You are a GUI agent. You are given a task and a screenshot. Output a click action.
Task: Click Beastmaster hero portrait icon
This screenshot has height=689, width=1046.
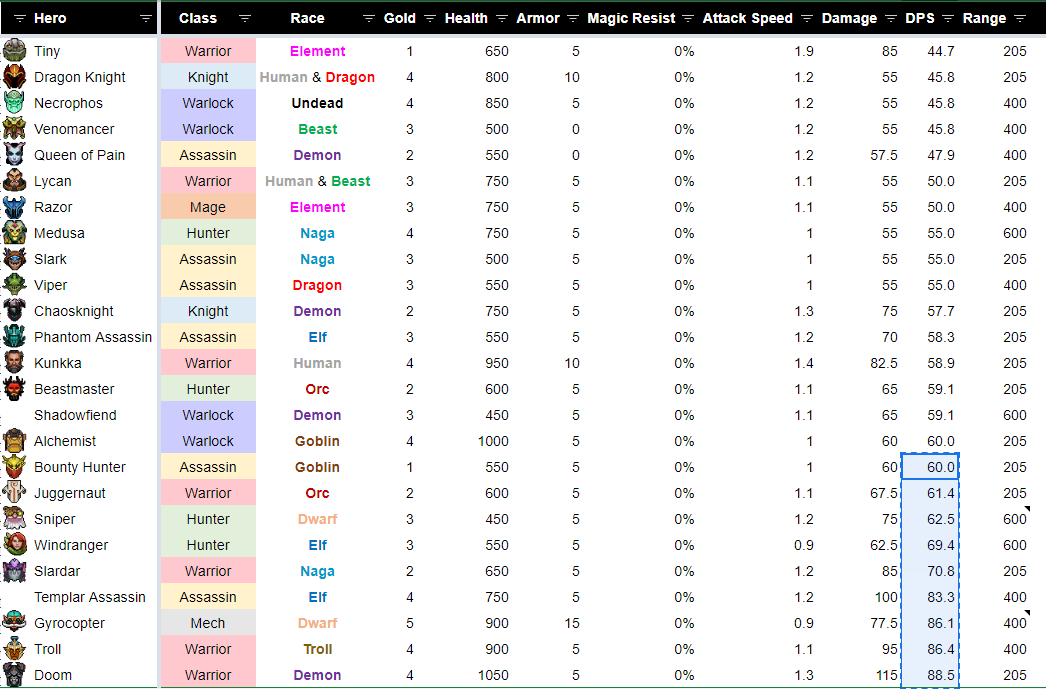(14, 389)
